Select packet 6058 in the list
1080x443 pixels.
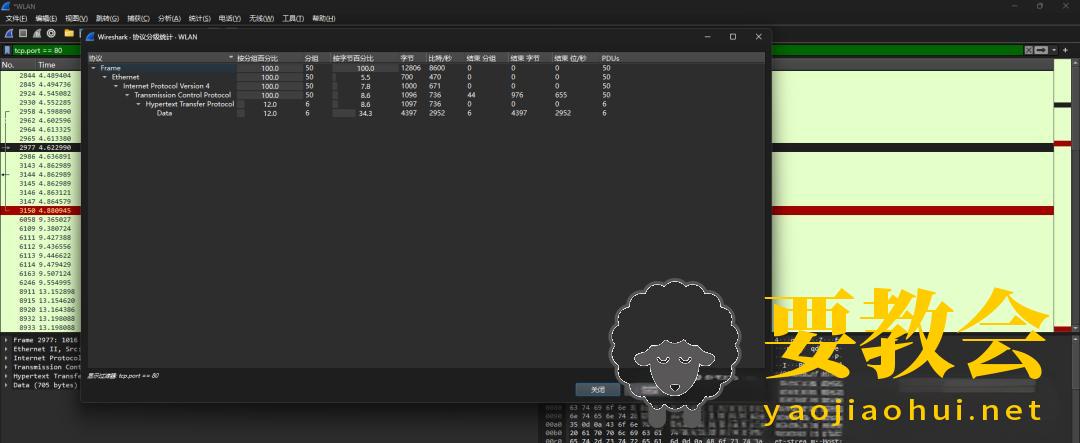[x=41, y=219]
